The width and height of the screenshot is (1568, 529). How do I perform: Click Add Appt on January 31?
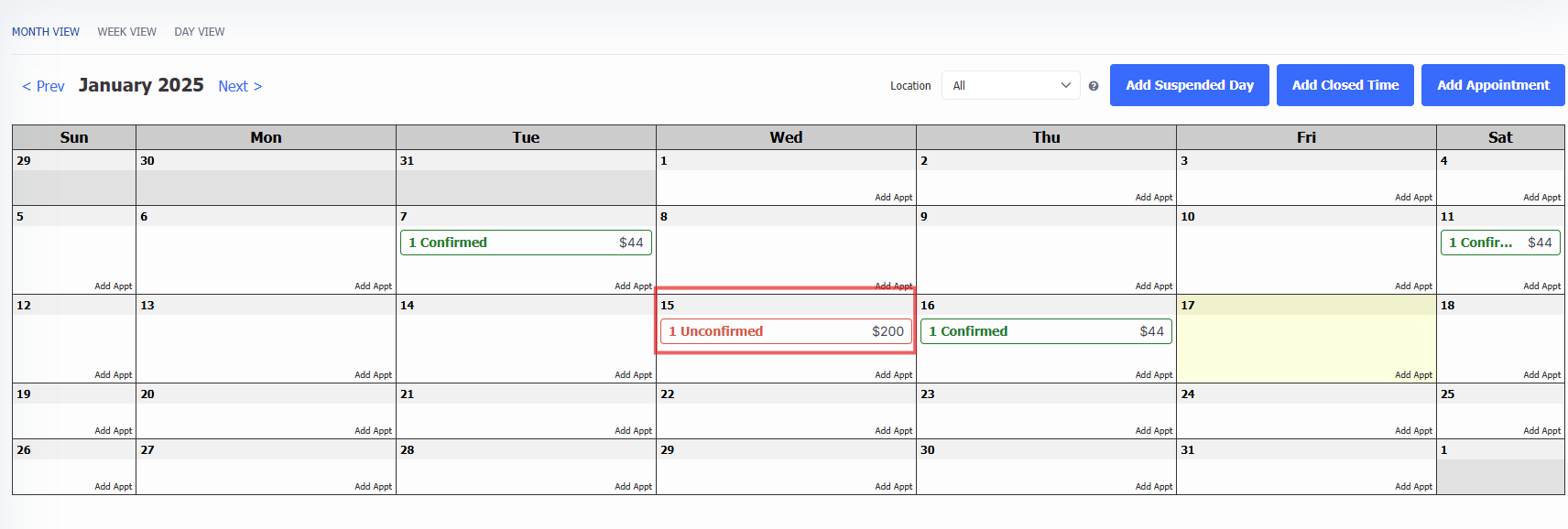pyautogui.click(x=1413, y=487)
